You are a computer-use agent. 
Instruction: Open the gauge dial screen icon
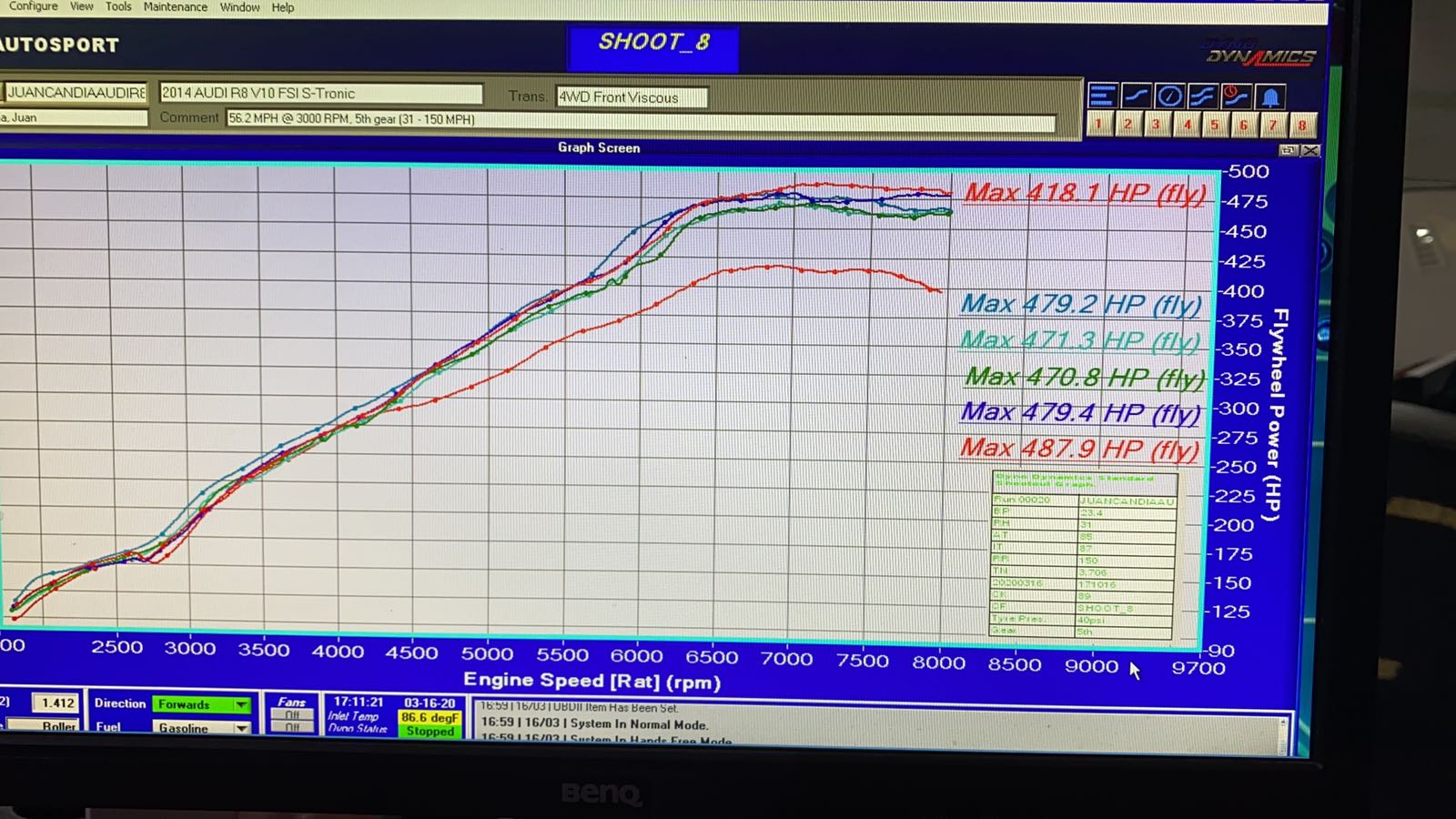(x=1170, y=96)
